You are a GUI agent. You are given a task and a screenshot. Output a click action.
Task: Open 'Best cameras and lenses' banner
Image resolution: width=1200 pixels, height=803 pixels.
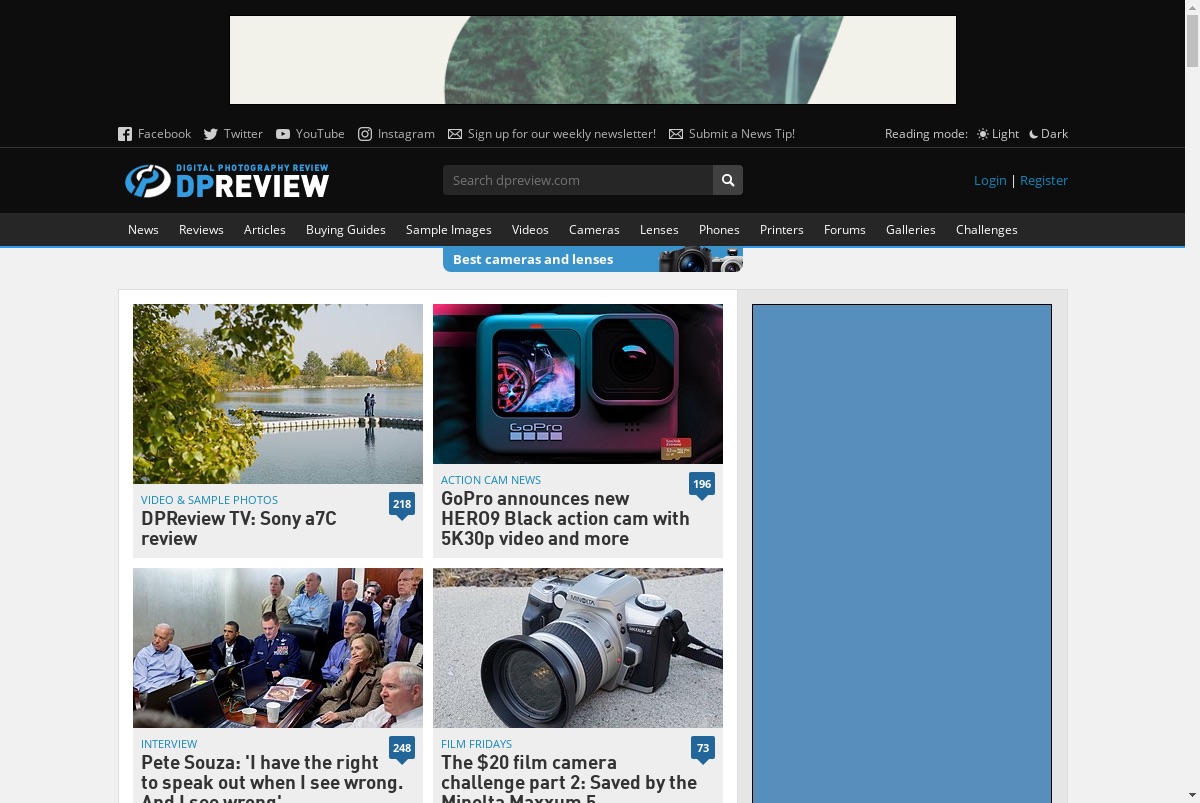click(593, 259)
